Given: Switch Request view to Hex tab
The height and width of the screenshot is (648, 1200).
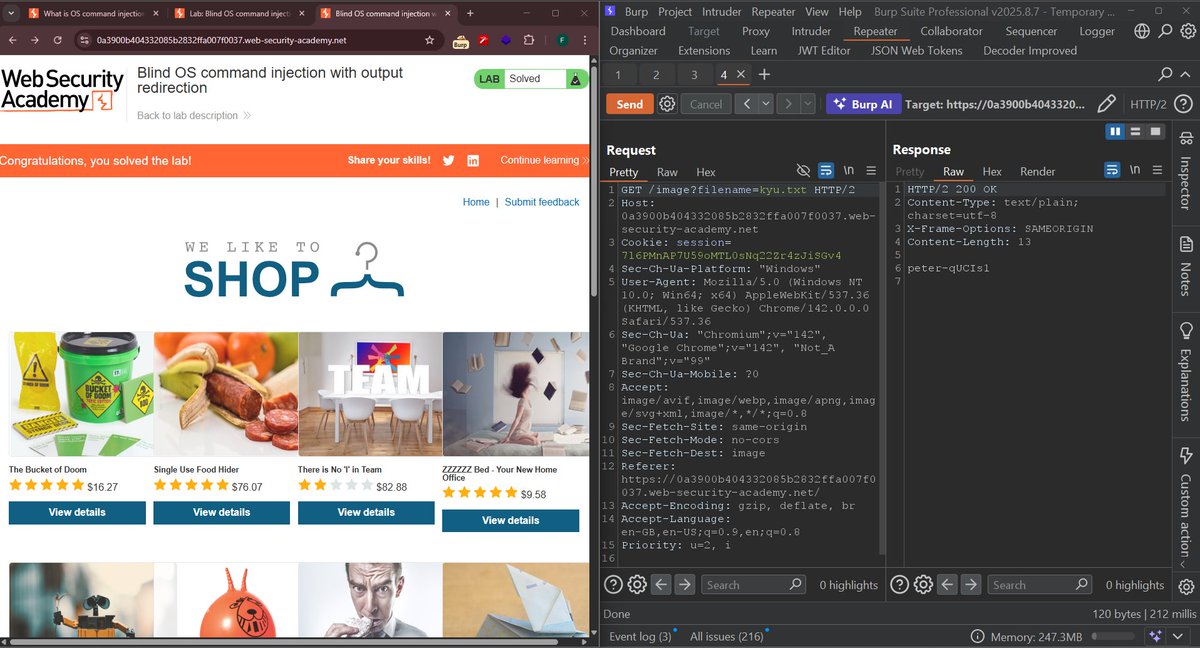Looking at the screenshot, I should (x=706, y=172).
